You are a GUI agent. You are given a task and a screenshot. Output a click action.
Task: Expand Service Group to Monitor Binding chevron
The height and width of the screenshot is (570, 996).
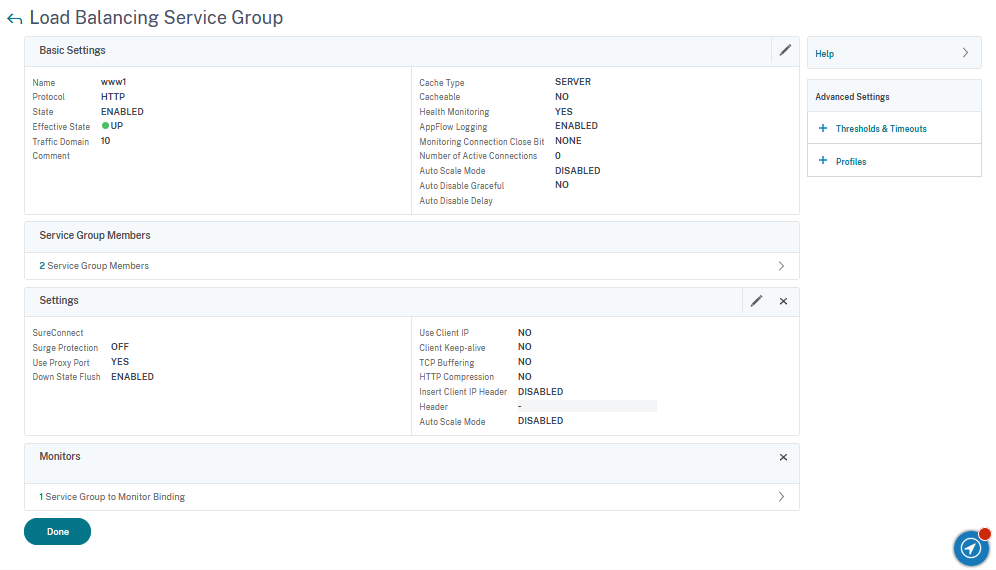click(x=781, y=497)
